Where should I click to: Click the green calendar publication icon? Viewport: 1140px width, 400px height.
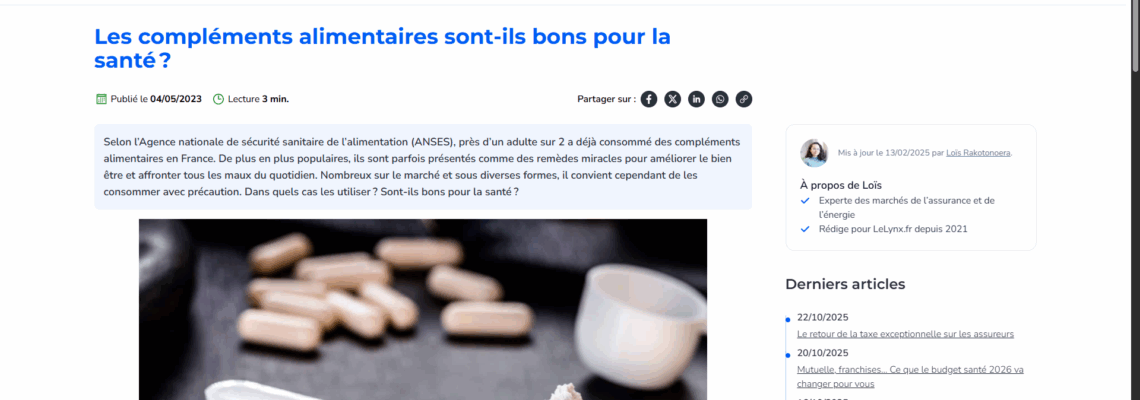point(102,99)
